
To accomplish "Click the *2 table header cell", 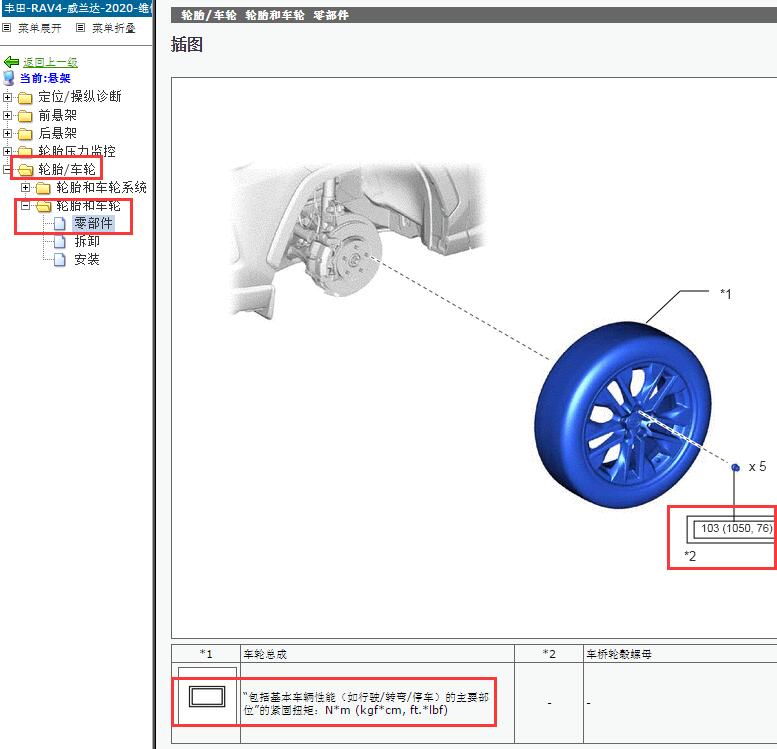I will (549, 654).
